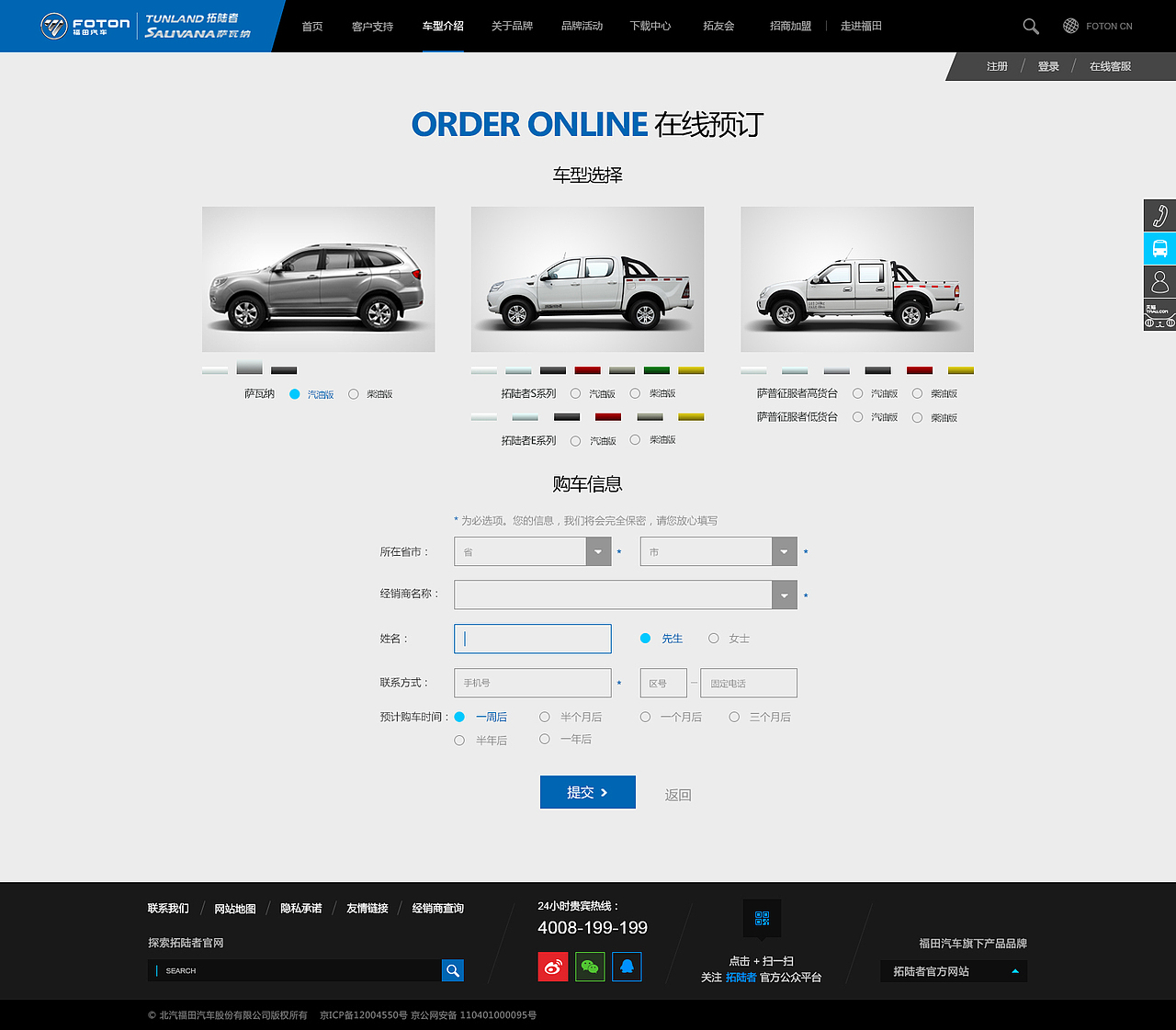Open the 经销商查询 footer link

click(437, 908)
